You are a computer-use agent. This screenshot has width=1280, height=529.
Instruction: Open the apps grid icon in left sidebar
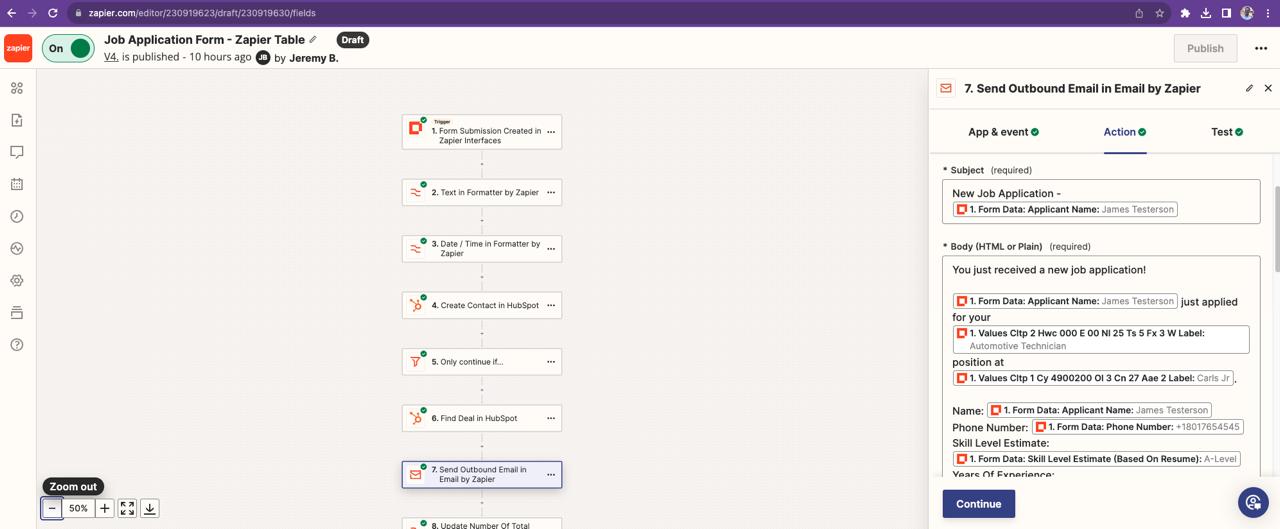pyautogui.click(x=17, y=88)
